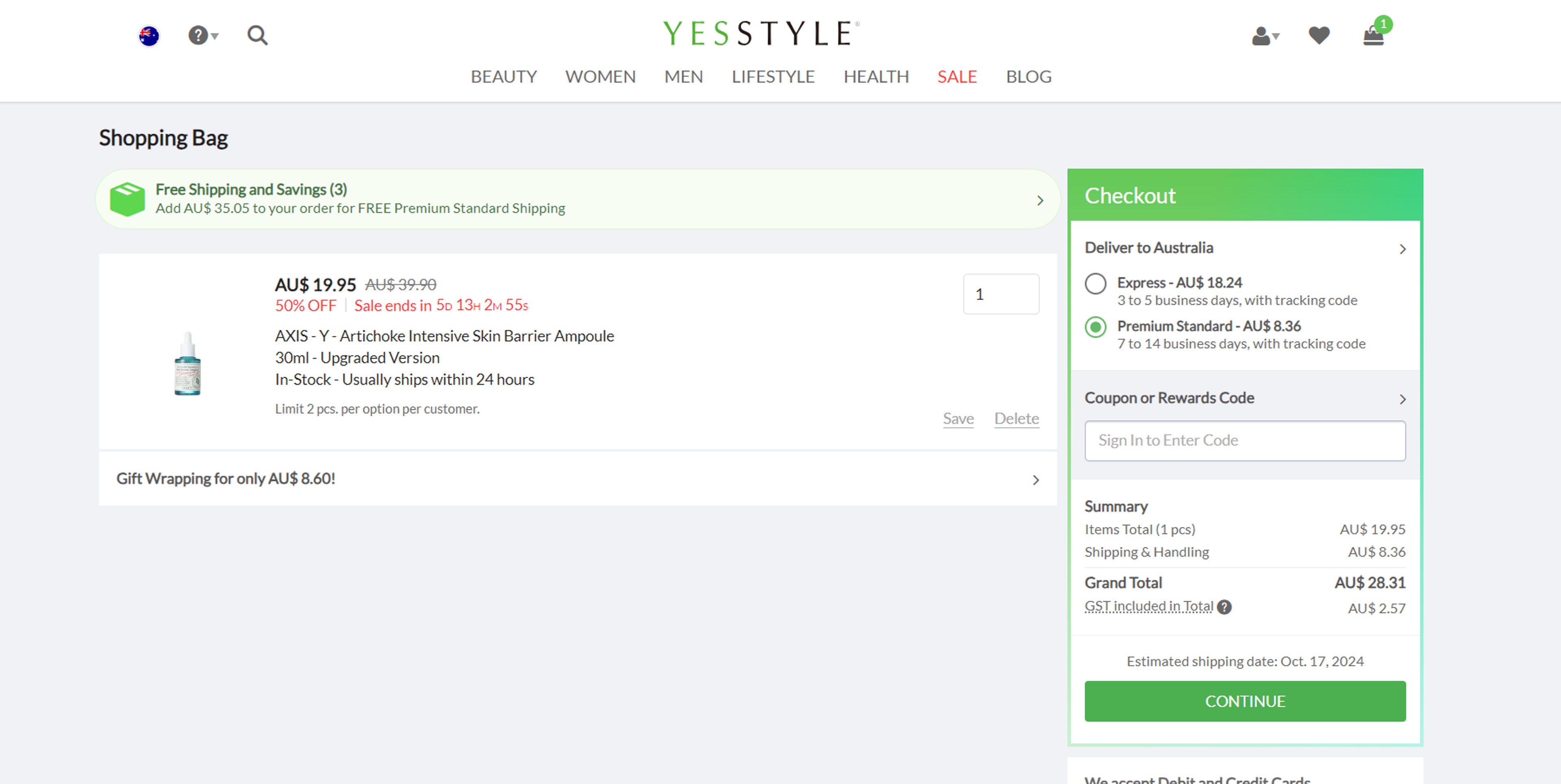This screenshot has height=784, width=1561.
Task: Open the WOMEN menu
Action: tap(600, 77)
